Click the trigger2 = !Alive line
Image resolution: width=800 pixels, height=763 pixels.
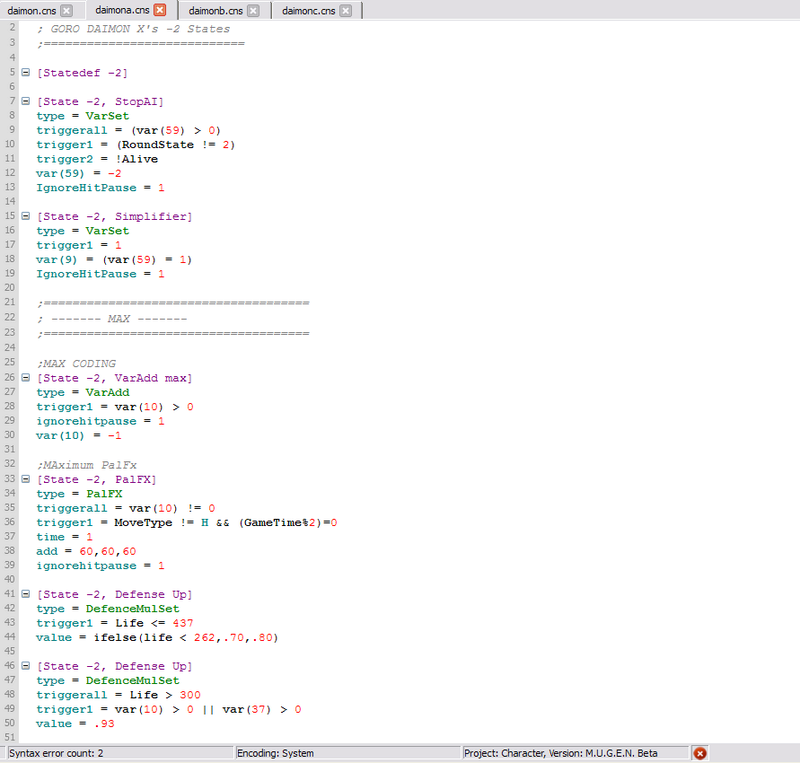pos(97,159)
